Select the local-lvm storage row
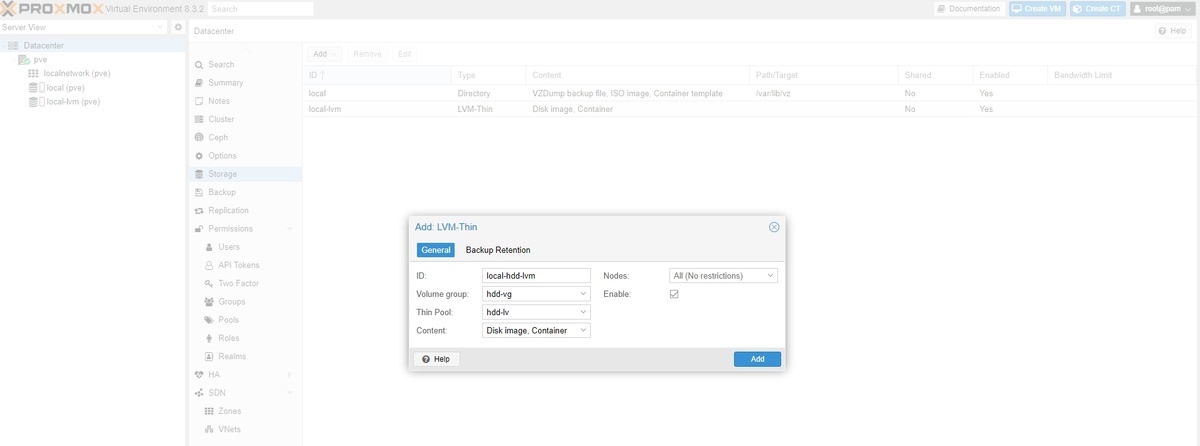 pos(750,109)
